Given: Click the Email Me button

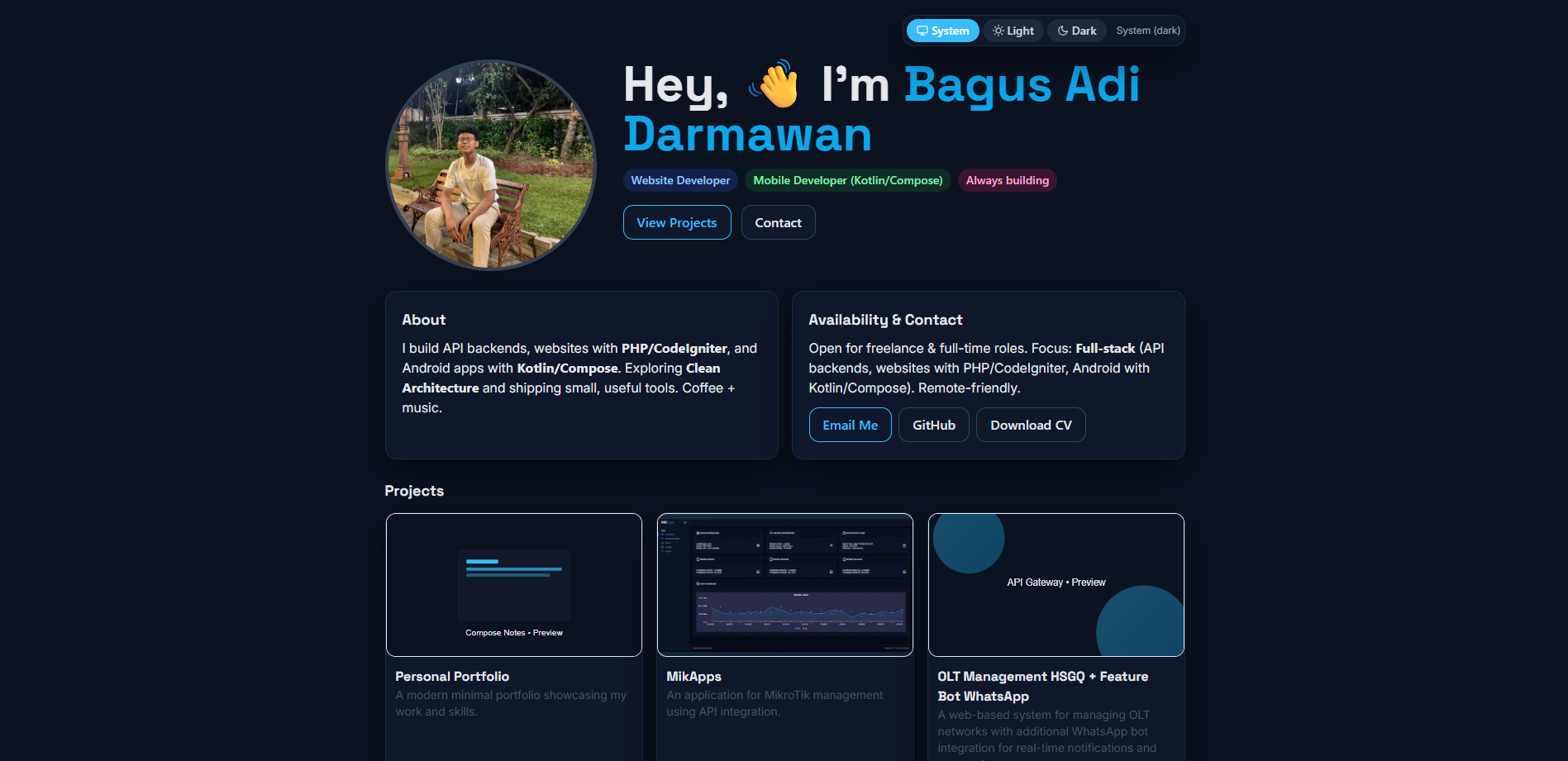Looking at the screenshot, I should (x=850, y=425).
